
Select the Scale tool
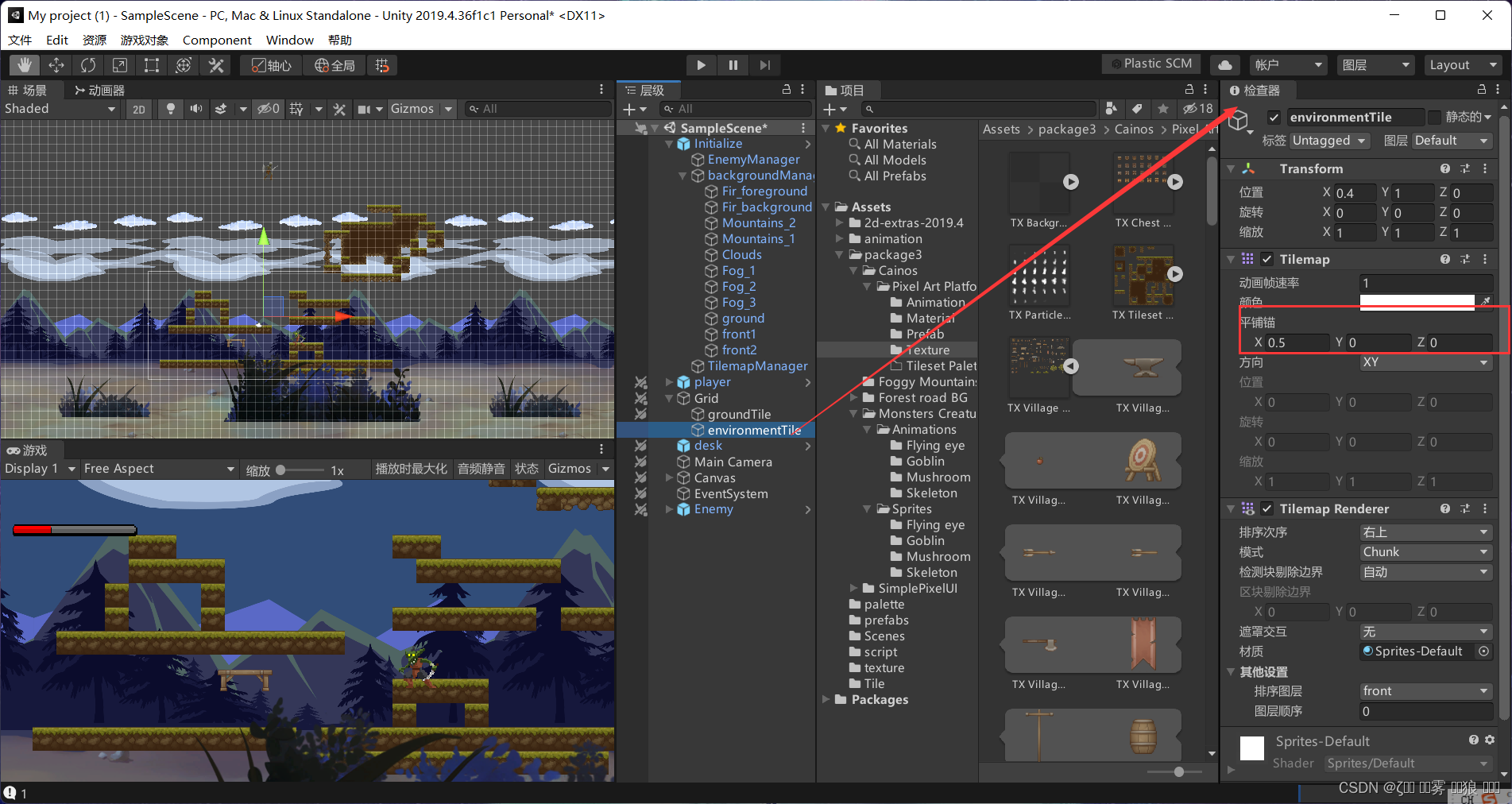click(120, 65)
